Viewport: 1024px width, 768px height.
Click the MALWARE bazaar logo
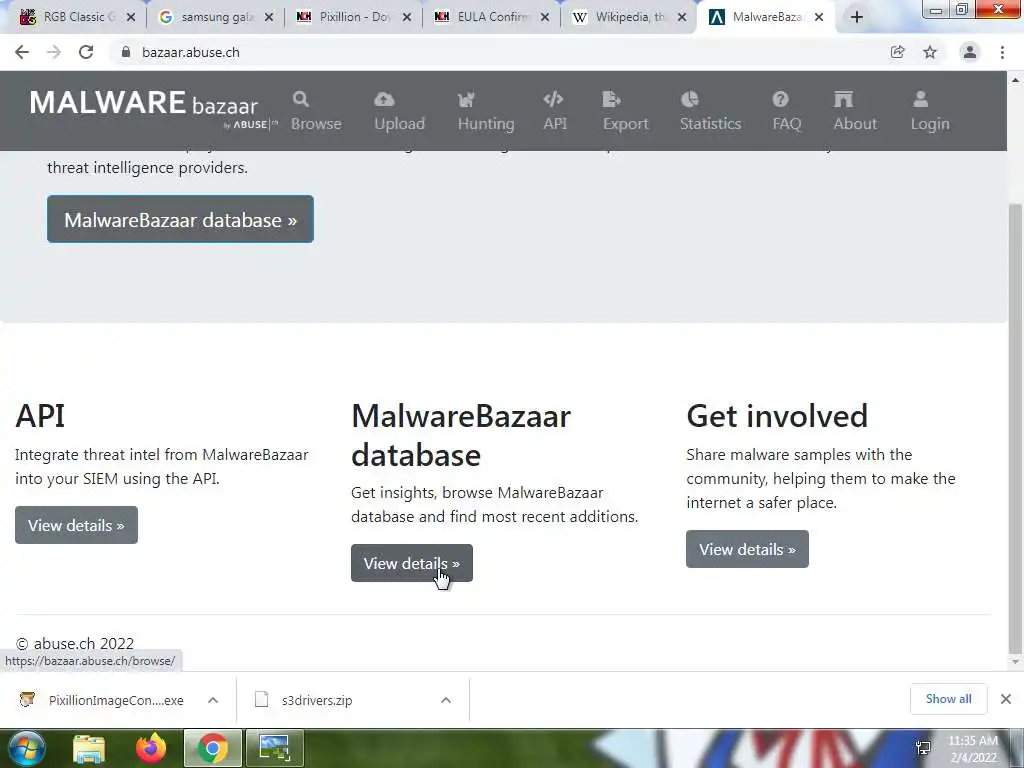coord(153,109)
